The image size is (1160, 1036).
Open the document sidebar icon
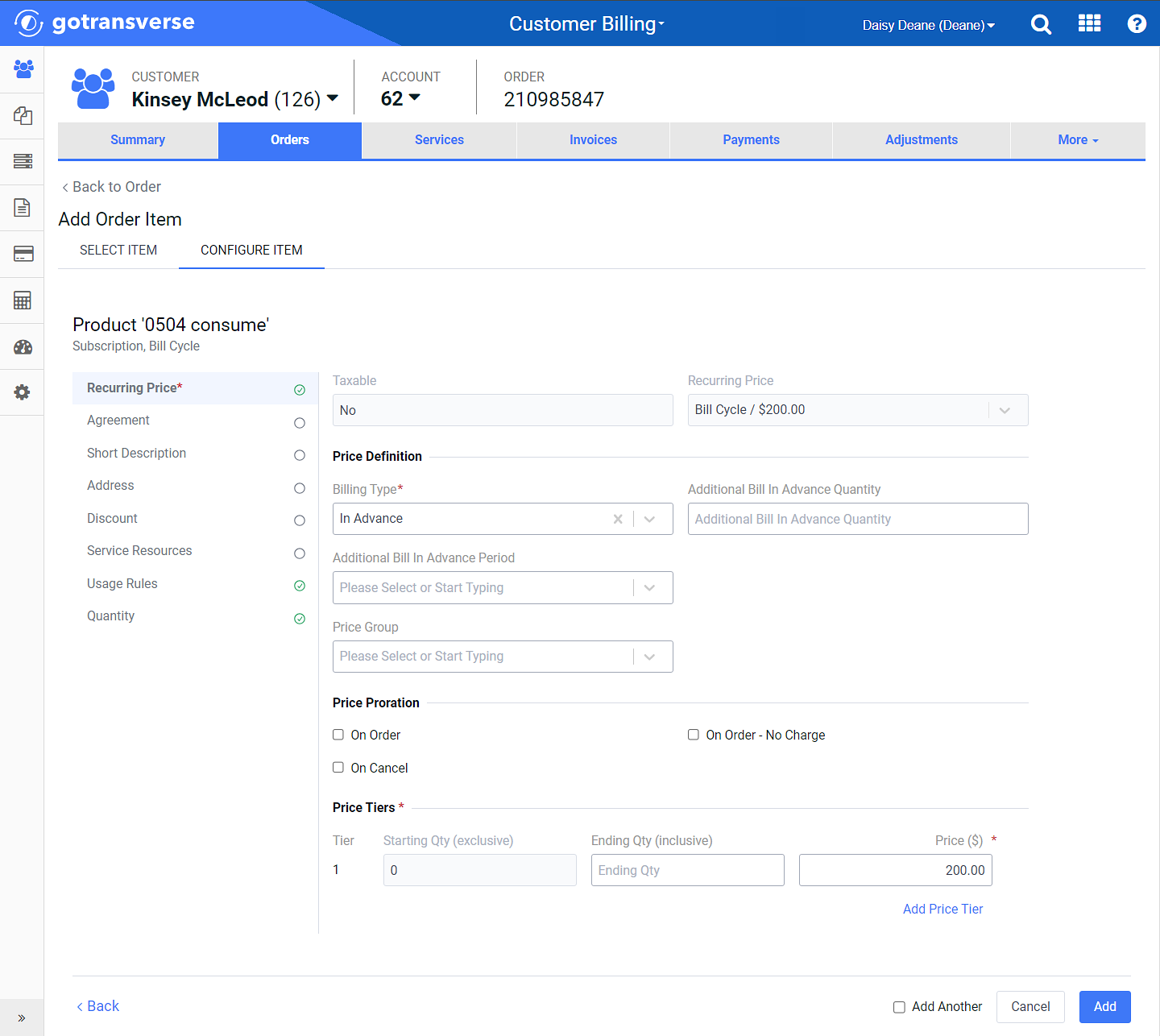[x=23, y=208]
